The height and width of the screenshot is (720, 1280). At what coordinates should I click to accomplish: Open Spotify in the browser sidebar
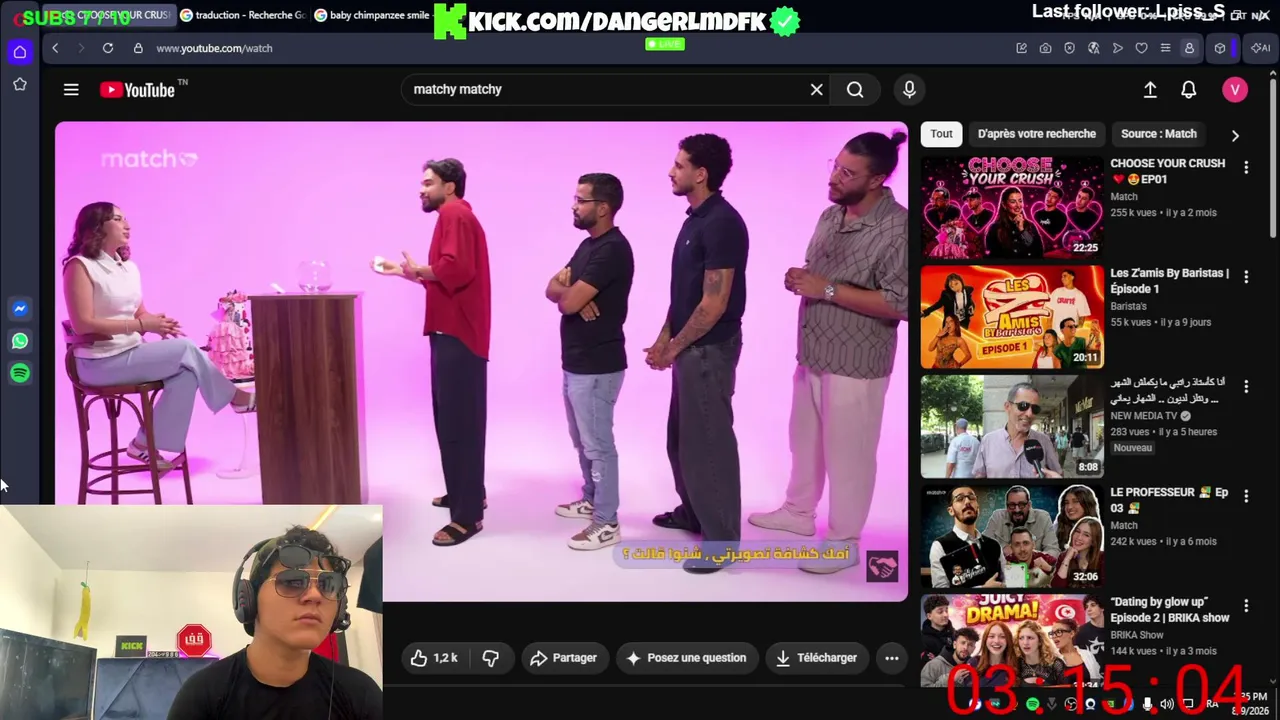[x=20, y=373]
